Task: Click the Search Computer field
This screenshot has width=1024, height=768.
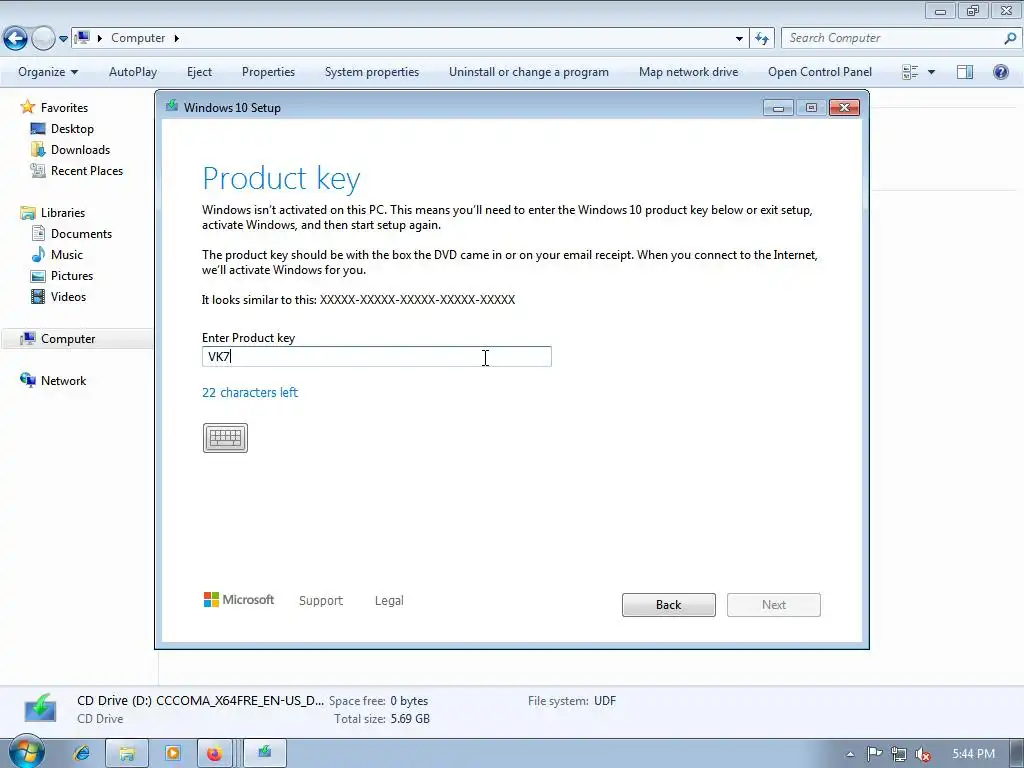Action: point(891,38)
